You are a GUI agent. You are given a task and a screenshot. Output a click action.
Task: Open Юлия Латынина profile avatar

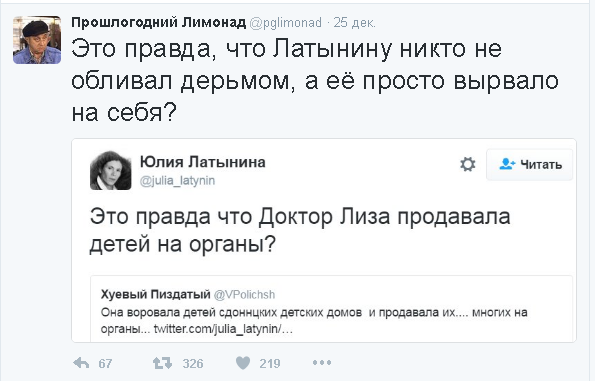(110, 170)
